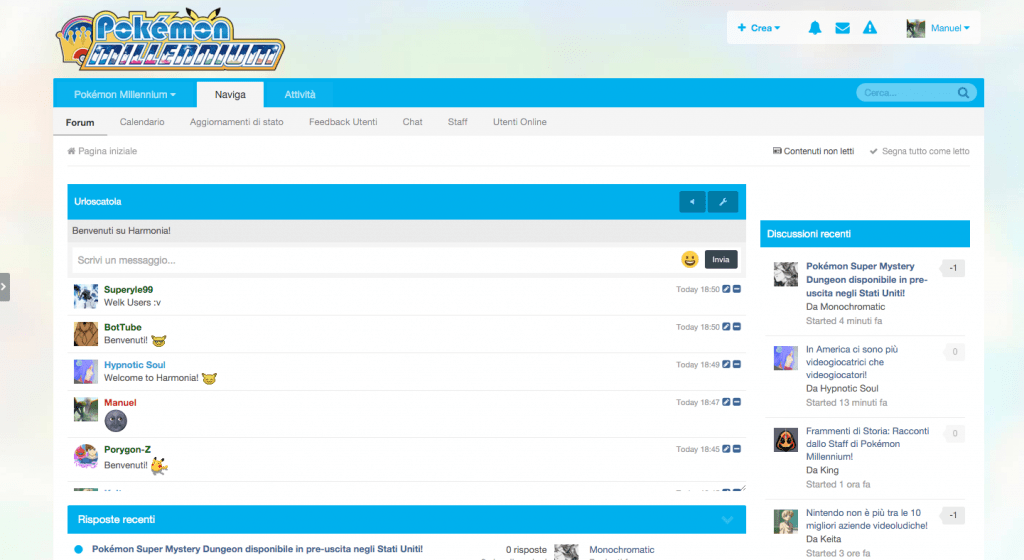This screenshot has height=560, width=1024.
Task: Delete Manuel's shout message icon
Action: tap(737, 403)
